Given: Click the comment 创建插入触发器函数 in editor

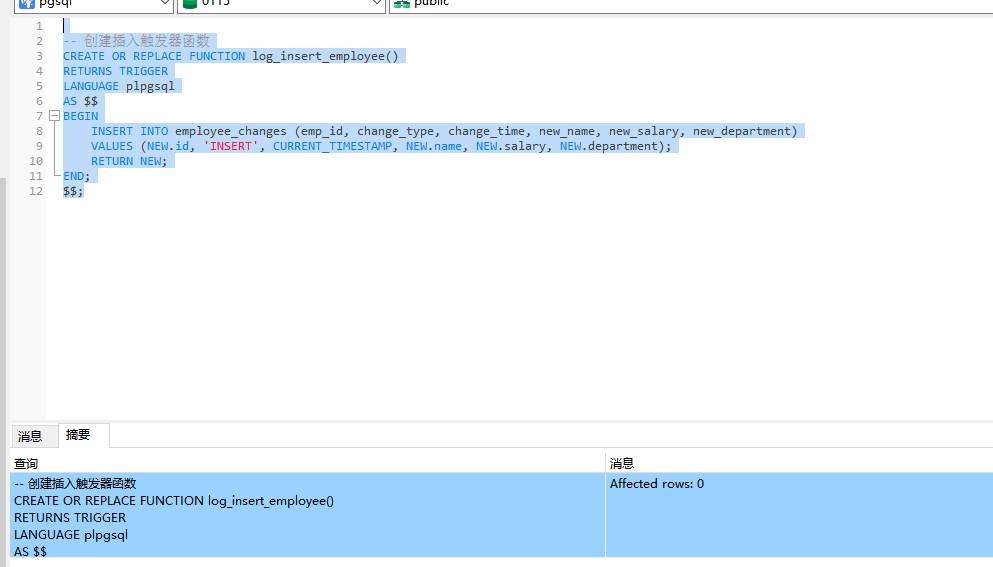Looking at the screenshot, I should 146,41.
